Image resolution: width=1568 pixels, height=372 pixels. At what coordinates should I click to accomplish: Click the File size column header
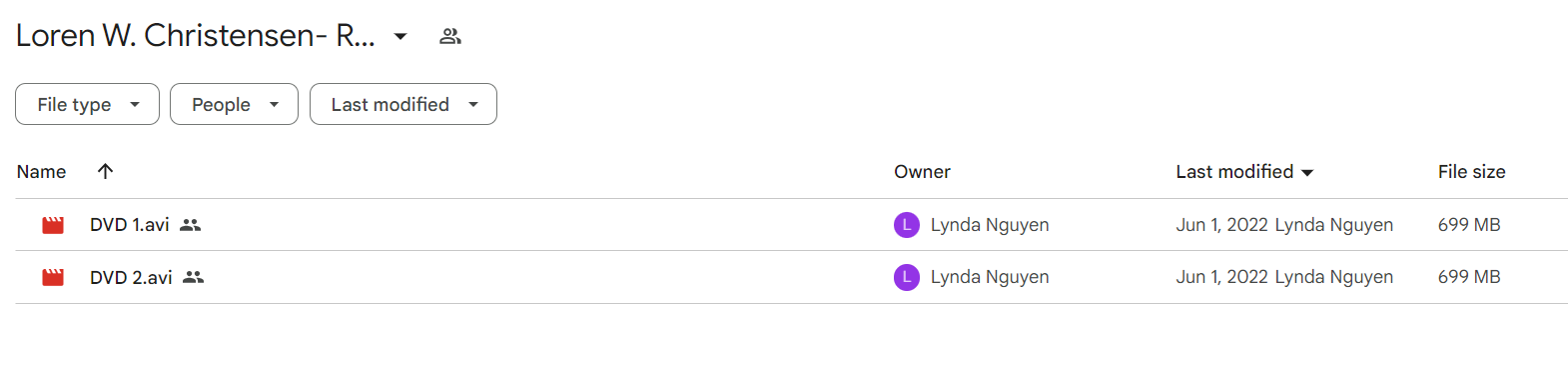[x=1471, y=171]
